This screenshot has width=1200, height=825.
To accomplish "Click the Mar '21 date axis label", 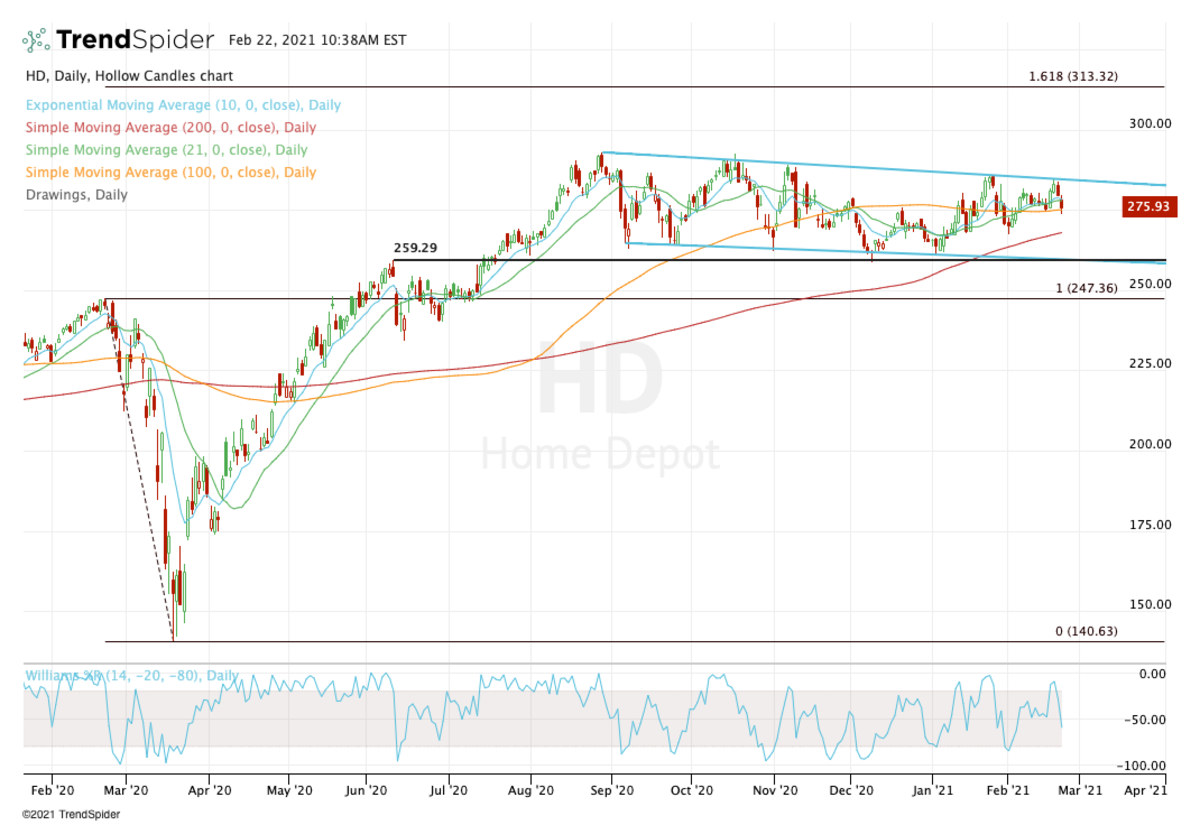I will tap(1080, 789).
